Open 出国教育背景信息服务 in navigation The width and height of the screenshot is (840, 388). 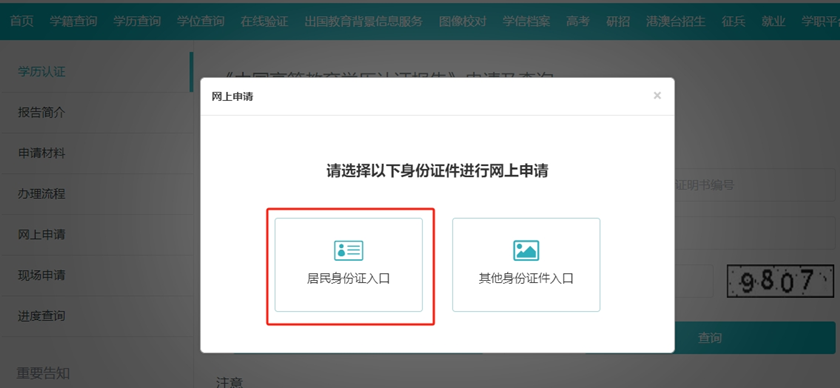coord(364,21)
